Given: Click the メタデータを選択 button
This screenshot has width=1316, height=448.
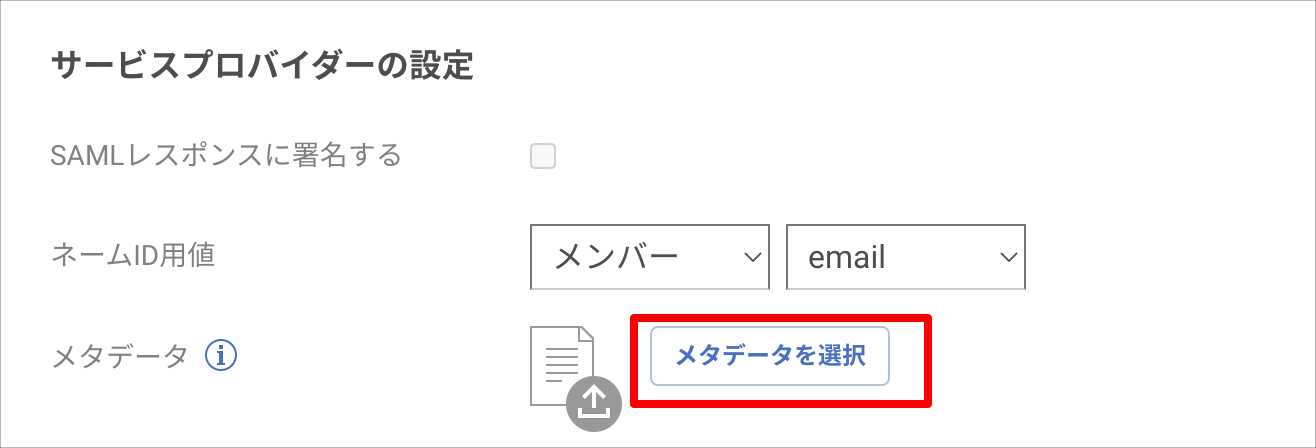Looking at the screenshot, I should coord(770,356).
